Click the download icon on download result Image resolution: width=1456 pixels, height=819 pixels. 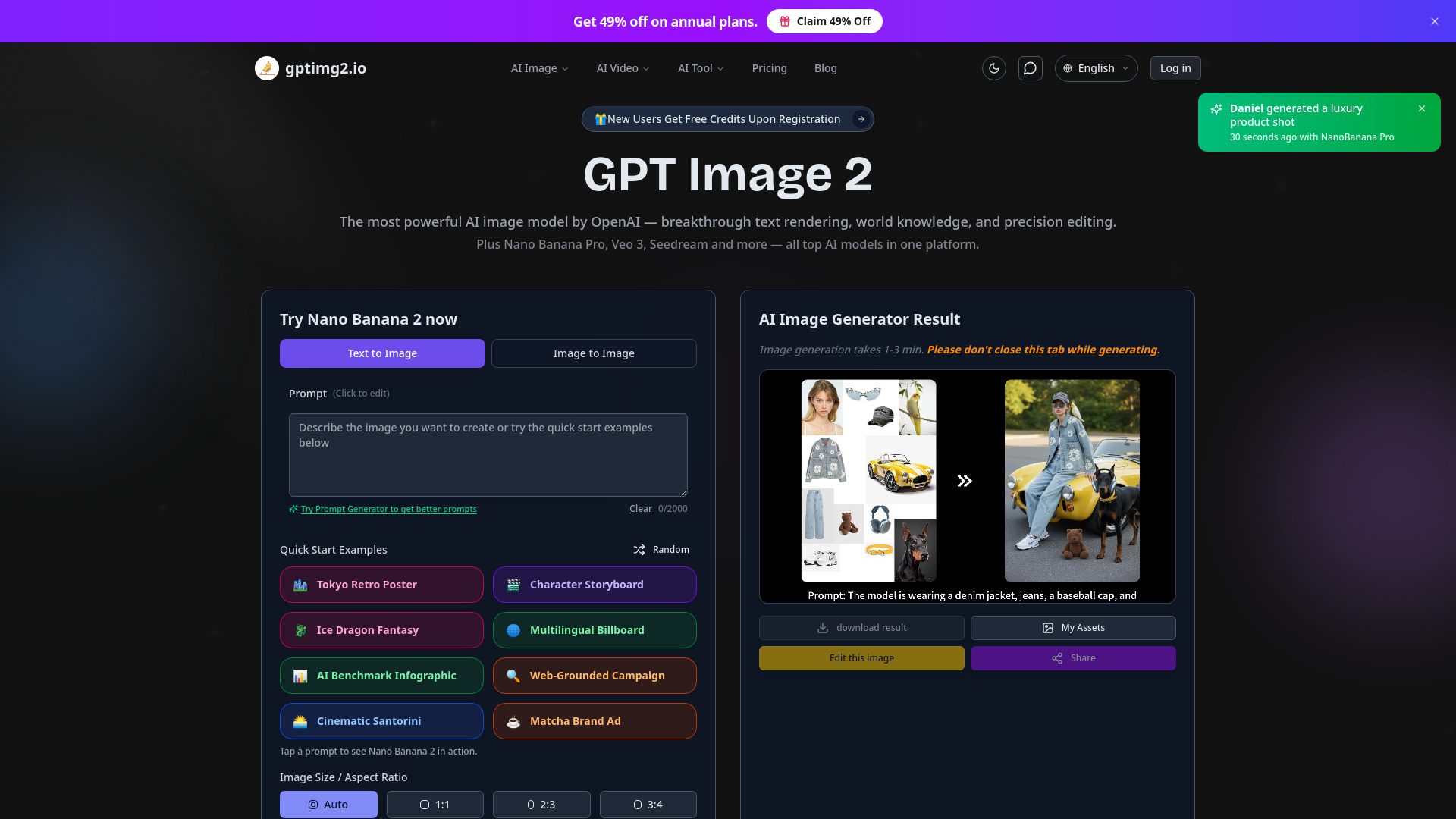[x=822, y=627]
